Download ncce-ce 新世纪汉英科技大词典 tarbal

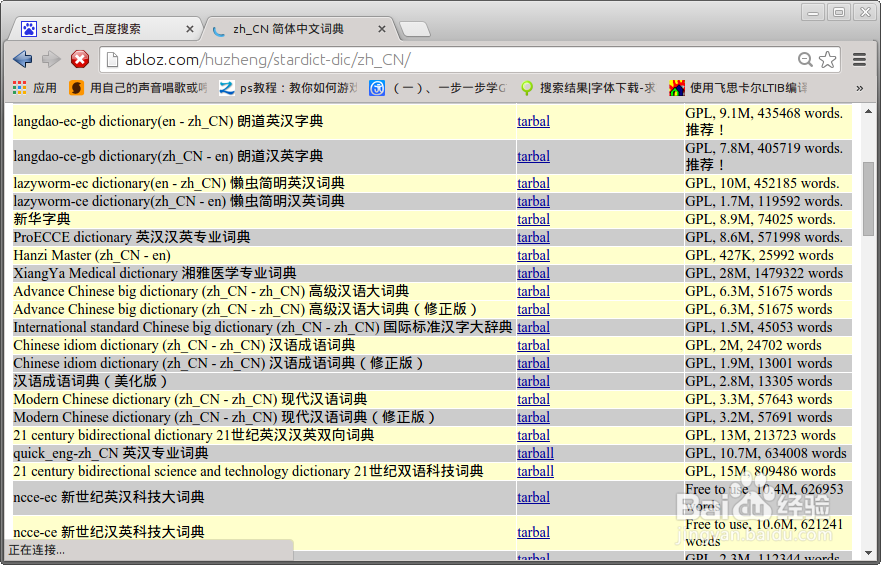click(x=533, y=532)
